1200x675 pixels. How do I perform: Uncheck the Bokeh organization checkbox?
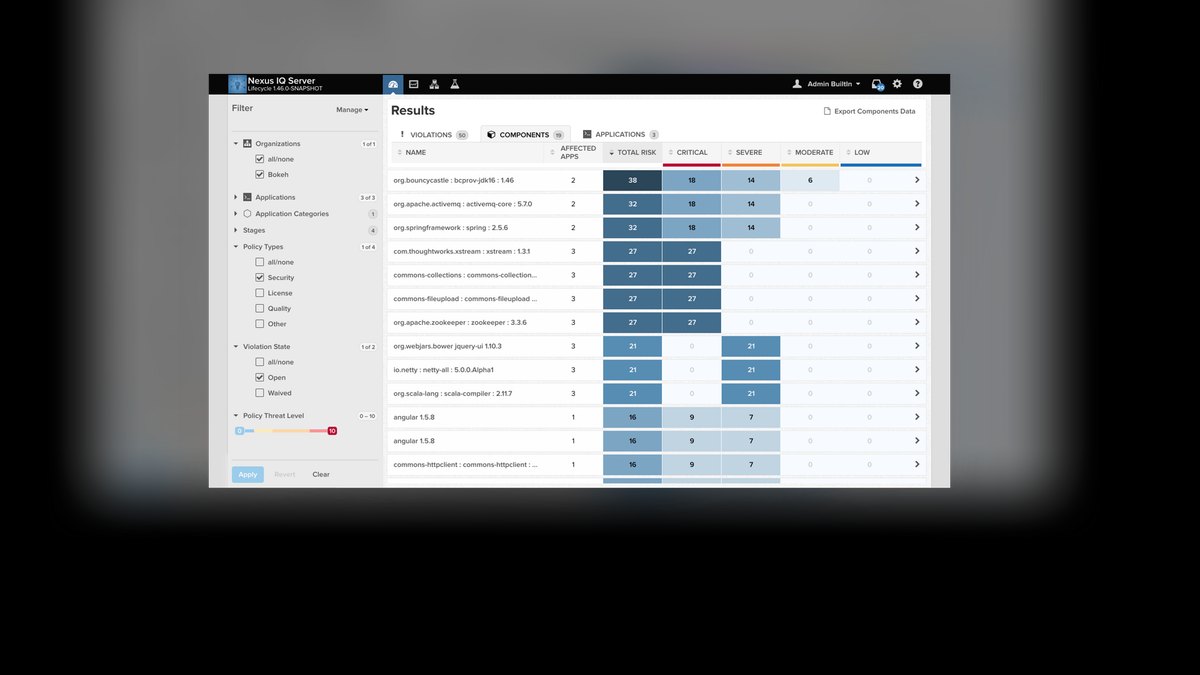coord(260,174)
